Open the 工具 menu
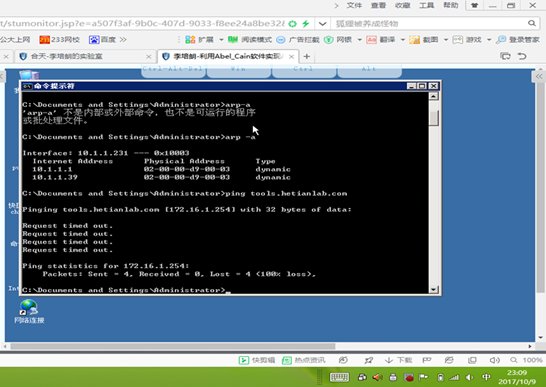546x387 pixels. [427, 5]
